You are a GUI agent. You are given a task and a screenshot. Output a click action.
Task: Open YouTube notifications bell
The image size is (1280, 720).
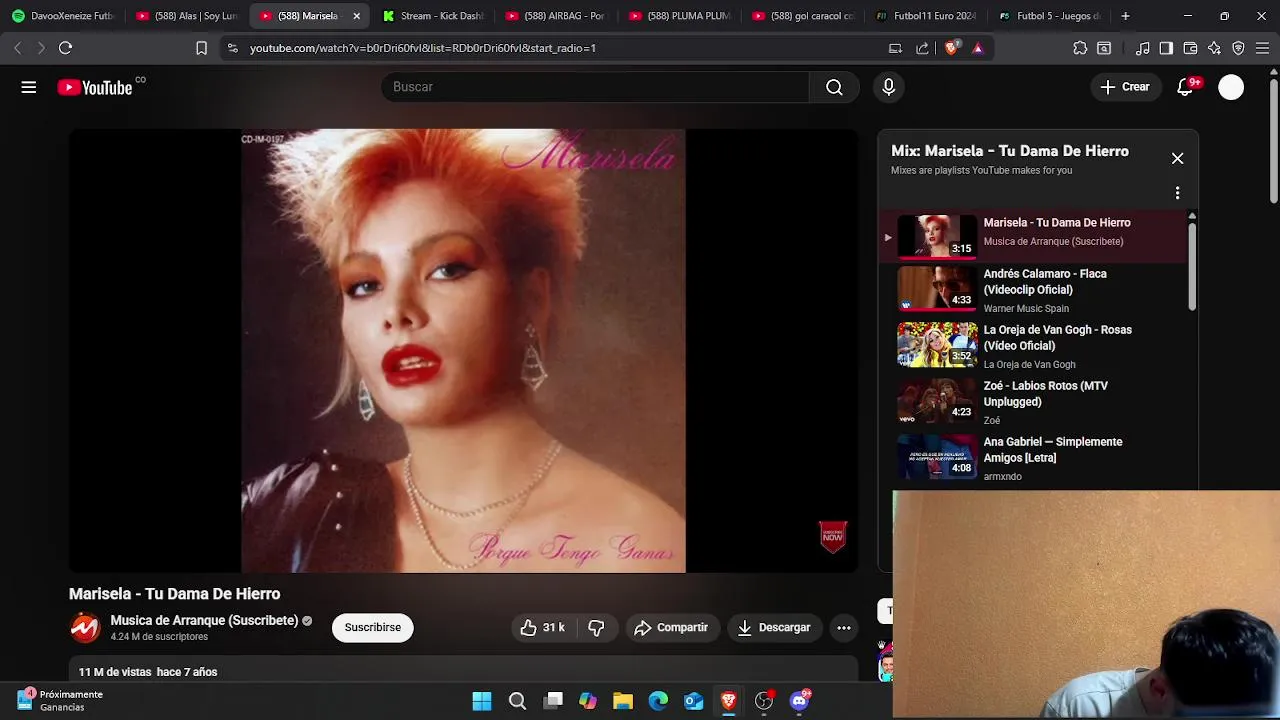pyautogui.click(x=1186, y=87)
